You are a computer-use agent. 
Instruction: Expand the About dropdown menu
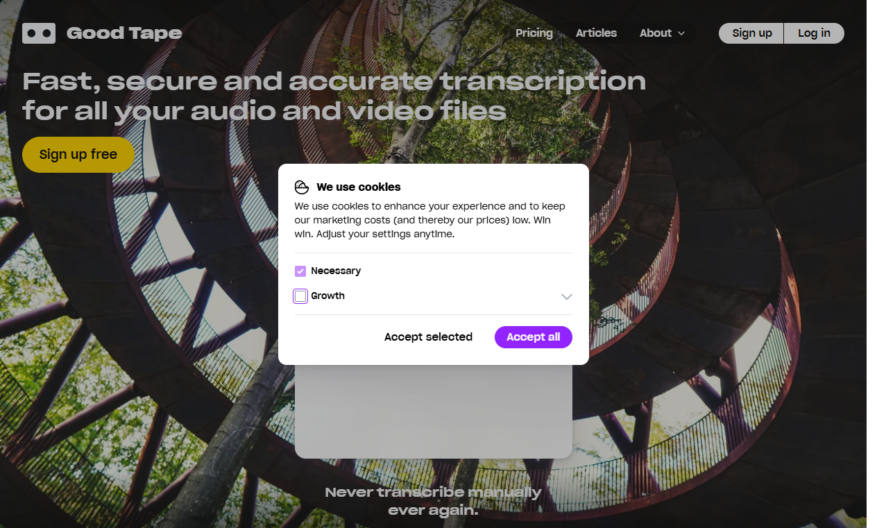point(662,33)
